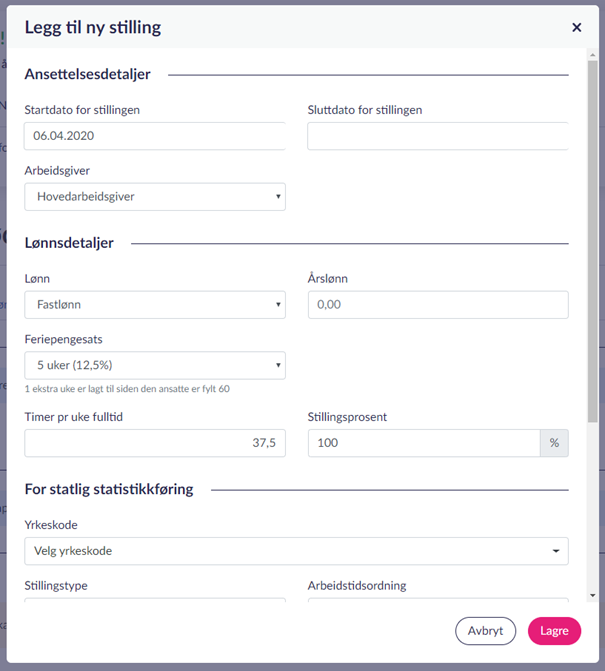Click the Stillingsprosent input field
This screenshot has height=671, width=605.
click(423, 443)
